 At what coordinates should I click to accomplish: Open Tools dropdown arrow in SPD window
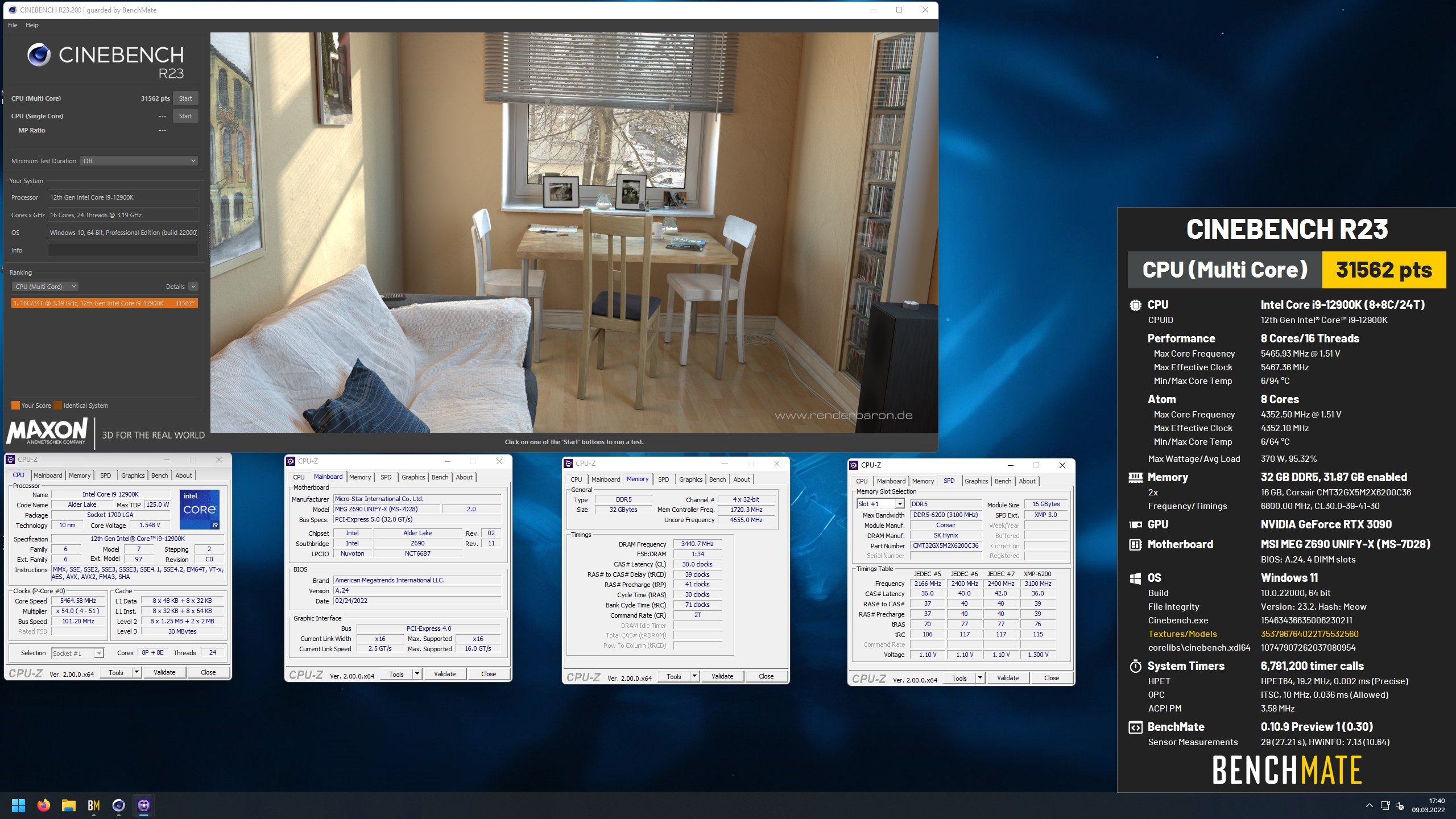click(980, 678)
